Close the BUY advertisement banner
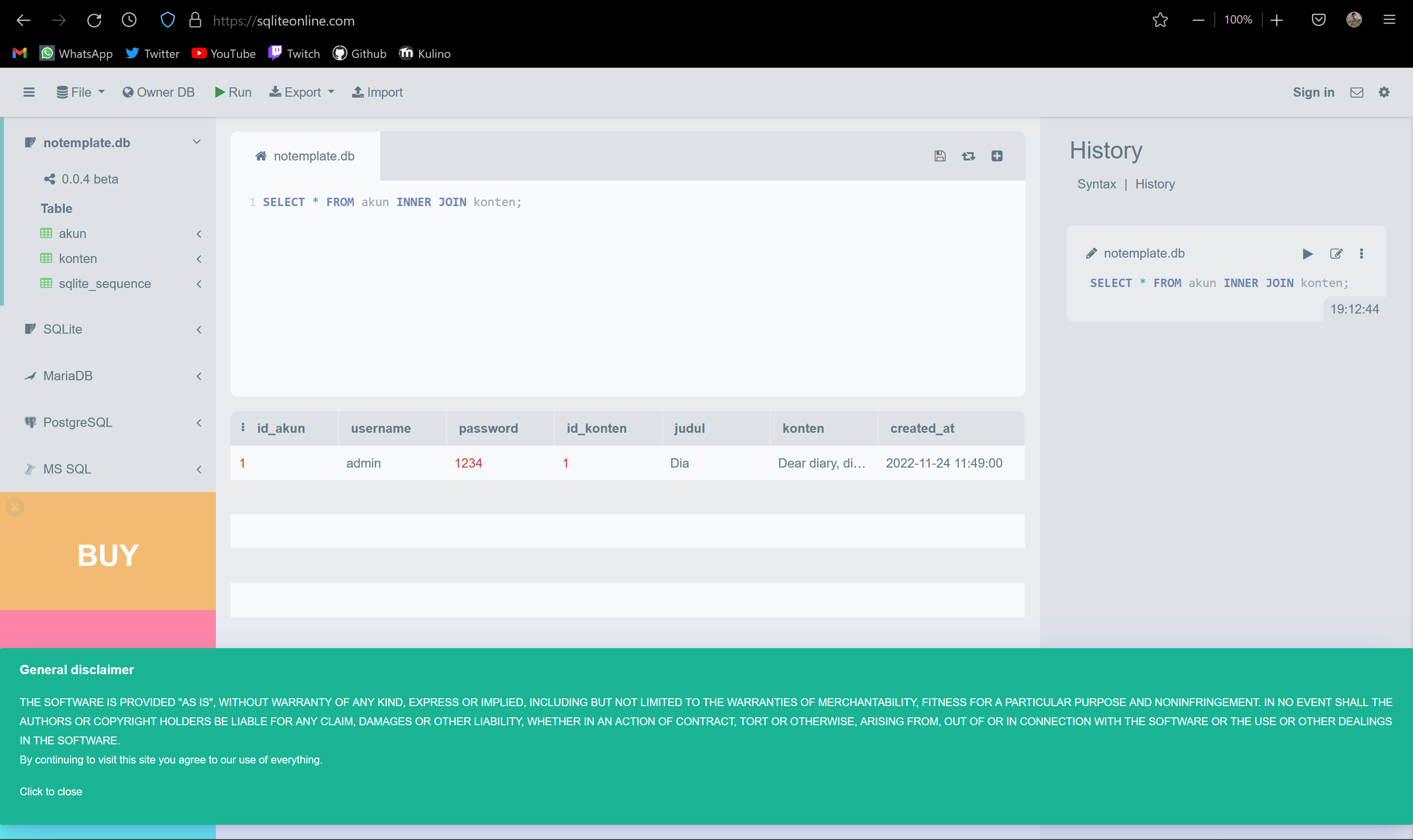Image resolution: width=1413 pixels, height=840 pixels. coord(15,507)
